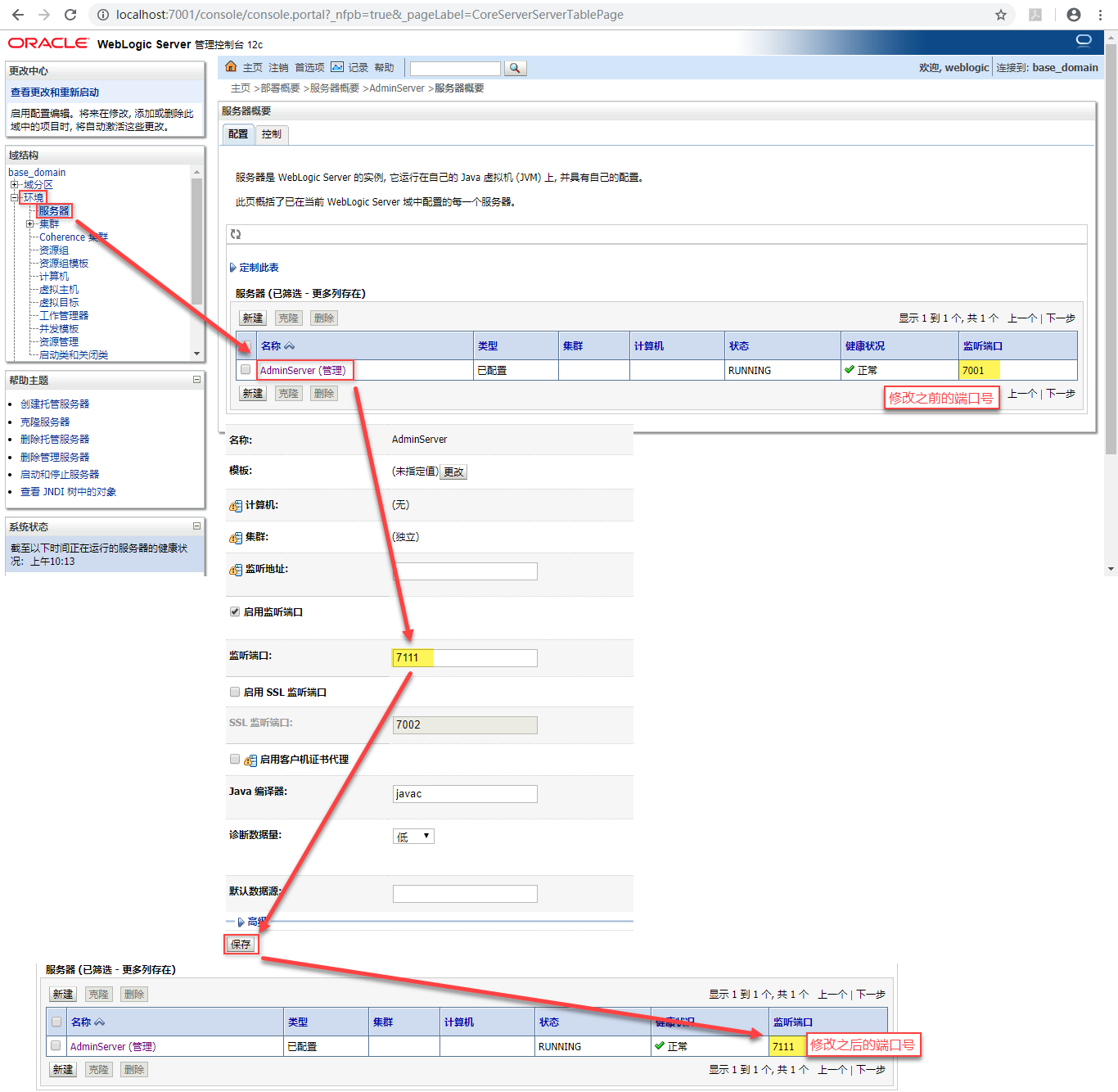
Task: Select 虚拟主机 in the domain tree
Action: tap(59, 290)
